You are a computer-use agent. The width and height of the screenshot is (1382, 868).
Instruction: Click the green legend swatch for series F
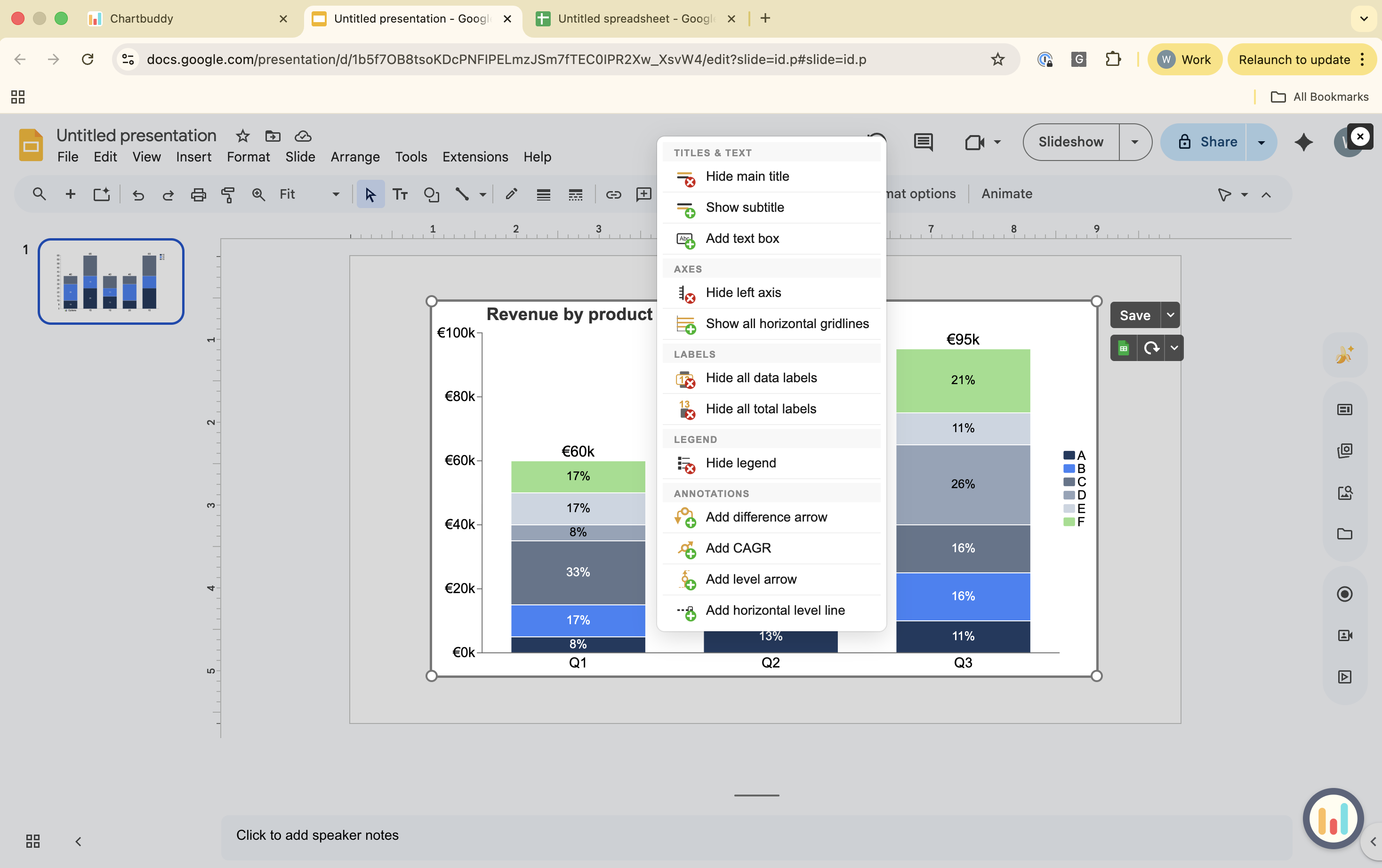pos(1069,521)
